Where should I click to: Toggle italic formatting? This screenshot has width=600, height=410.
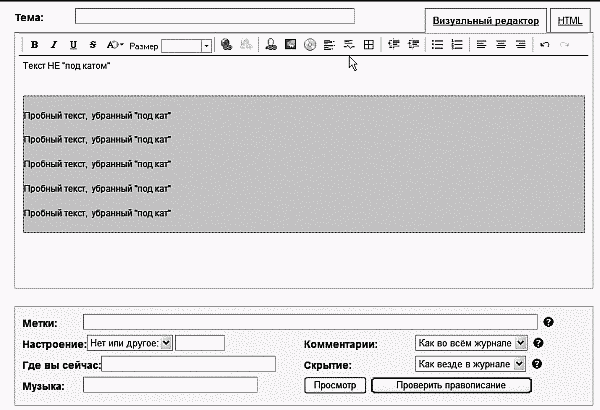tap(54, 45)
